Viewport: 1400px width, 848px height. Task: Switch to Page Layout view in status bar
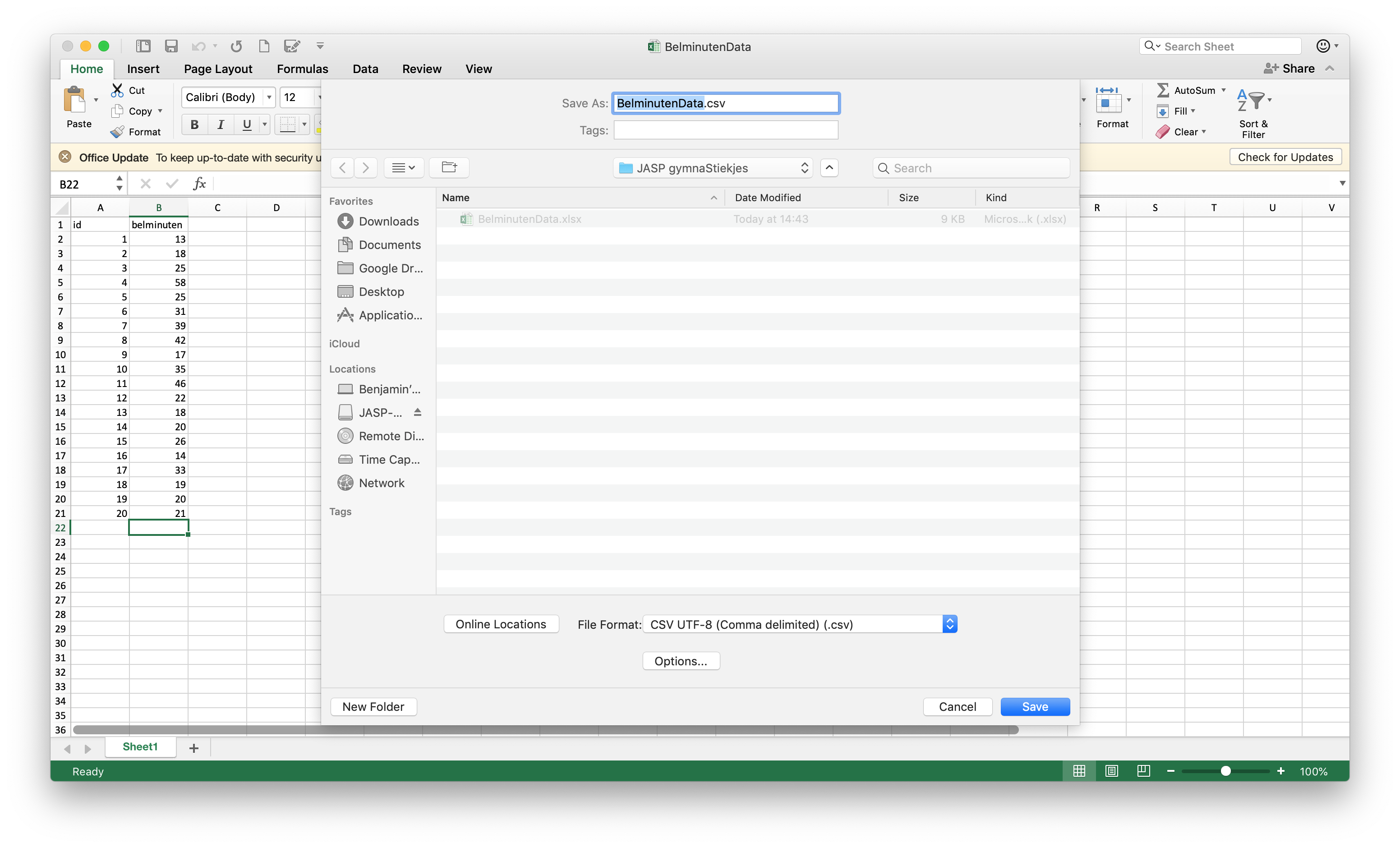click(x=1111, y=771)
